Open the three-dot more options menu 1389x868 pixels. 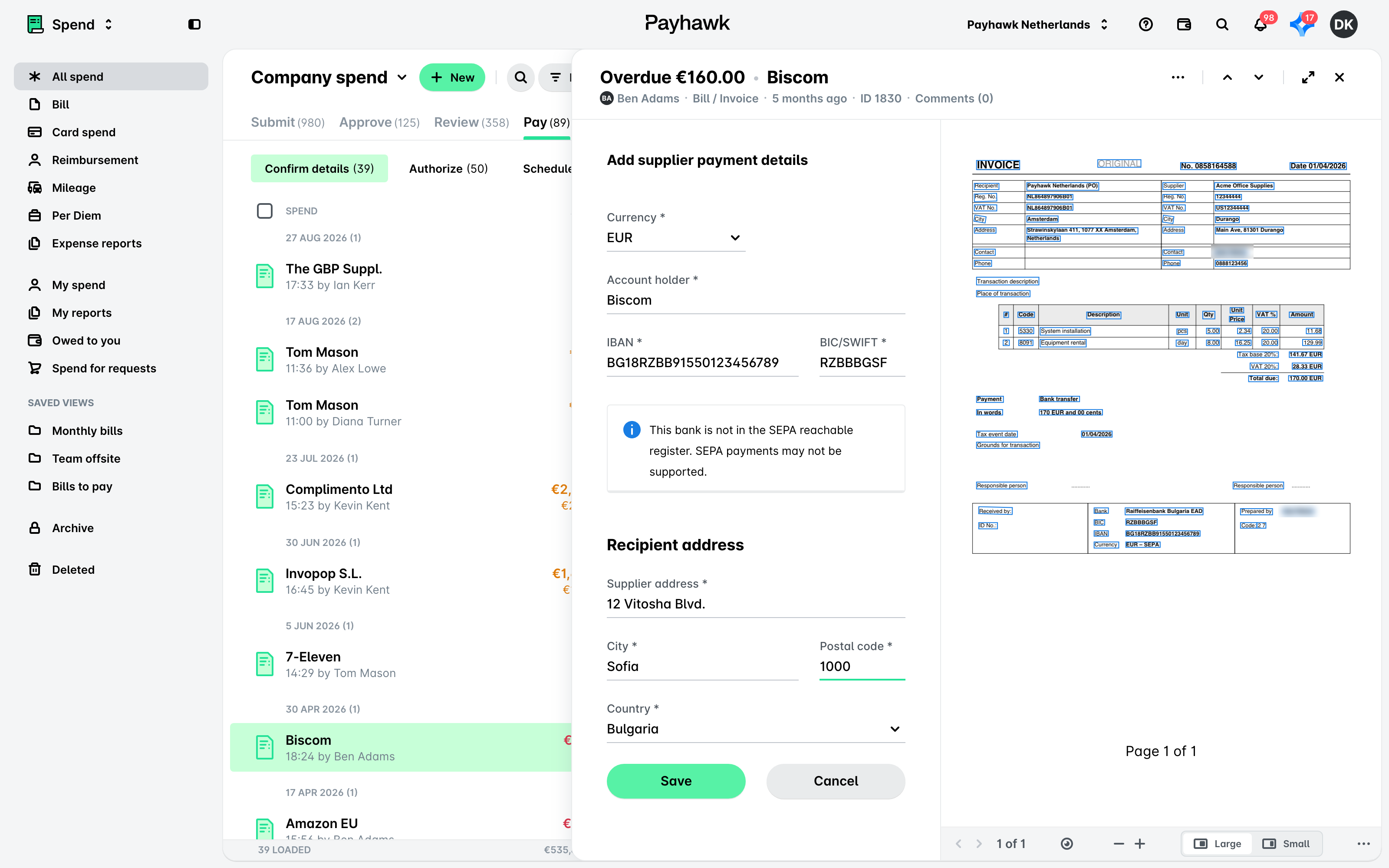[x=1178, y=78]
